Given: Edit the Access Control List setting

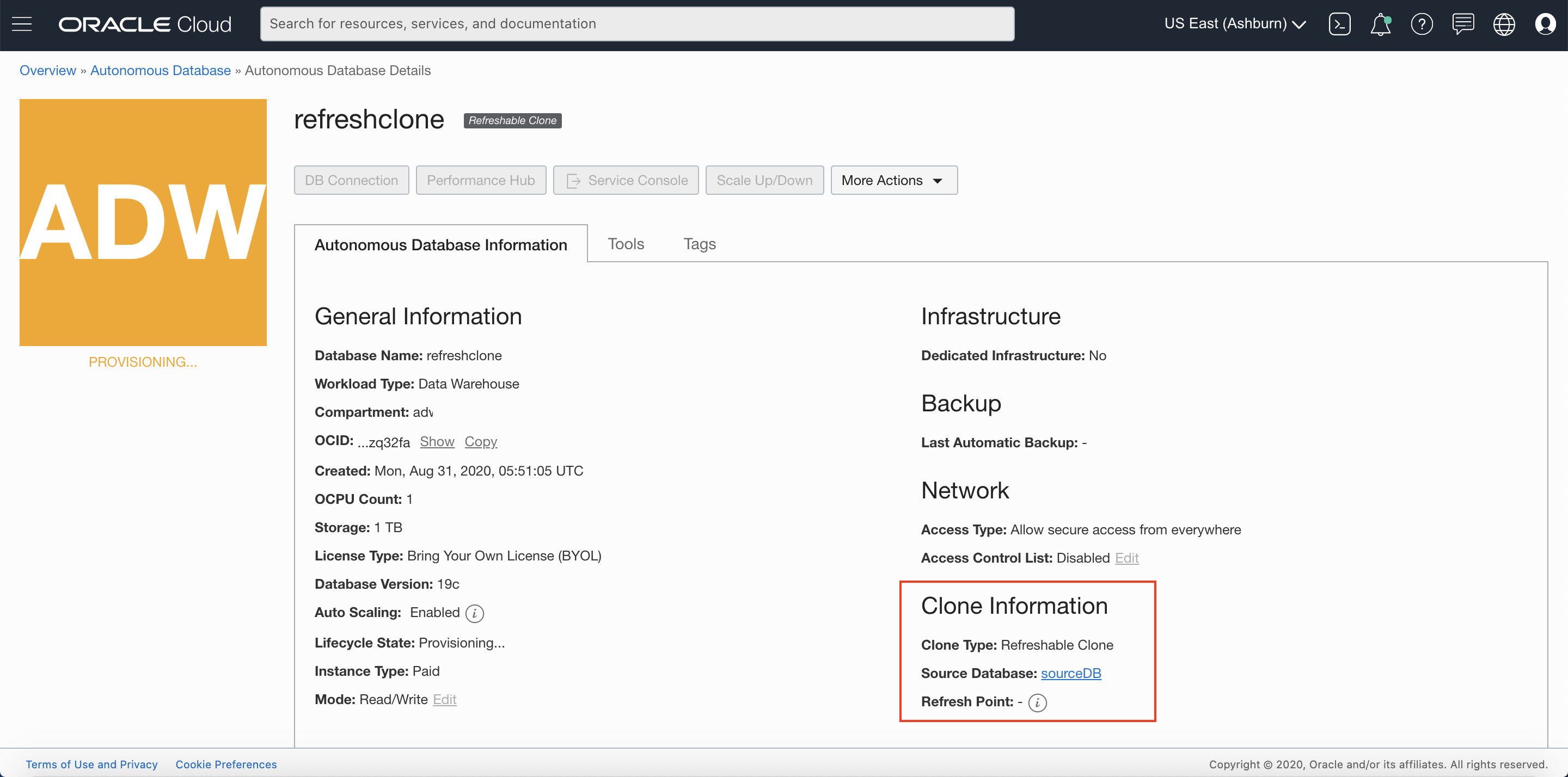Looking at the screenshot, I should [1126, 558].
